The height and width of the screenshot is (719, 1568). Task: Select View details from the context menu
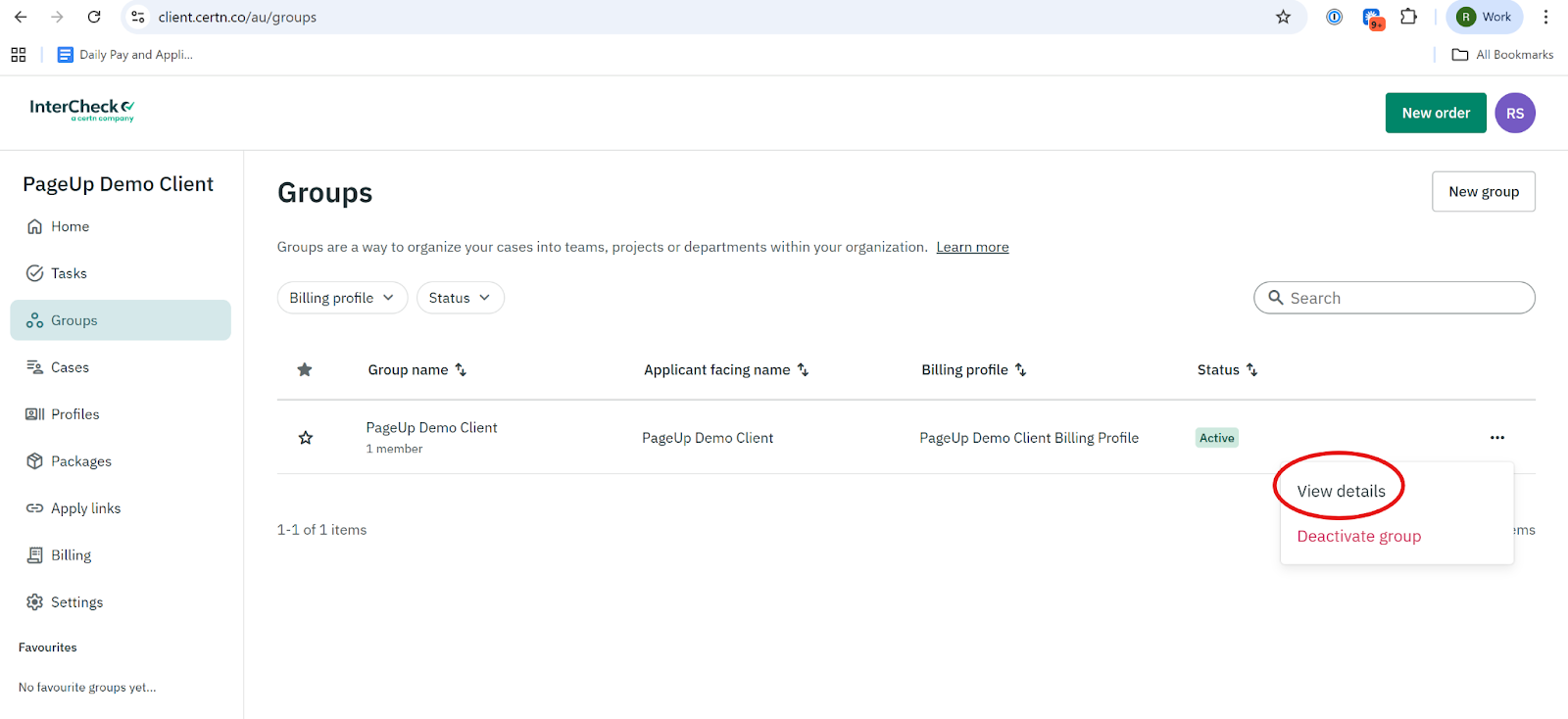(1341, 491)
